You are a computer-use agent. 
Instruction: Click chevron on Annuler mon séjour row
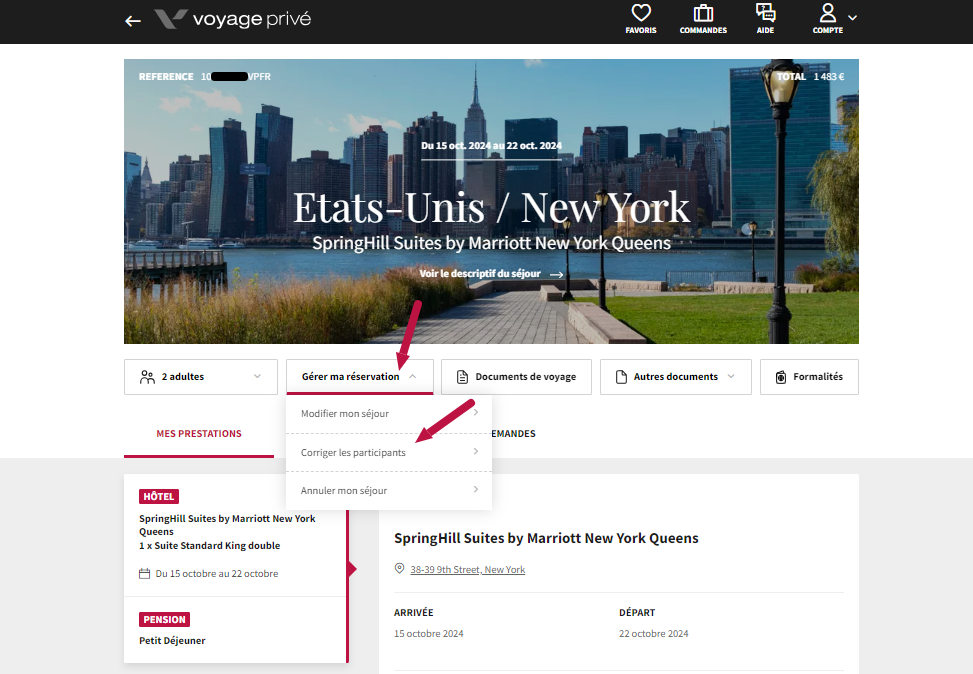coord(476,489)
